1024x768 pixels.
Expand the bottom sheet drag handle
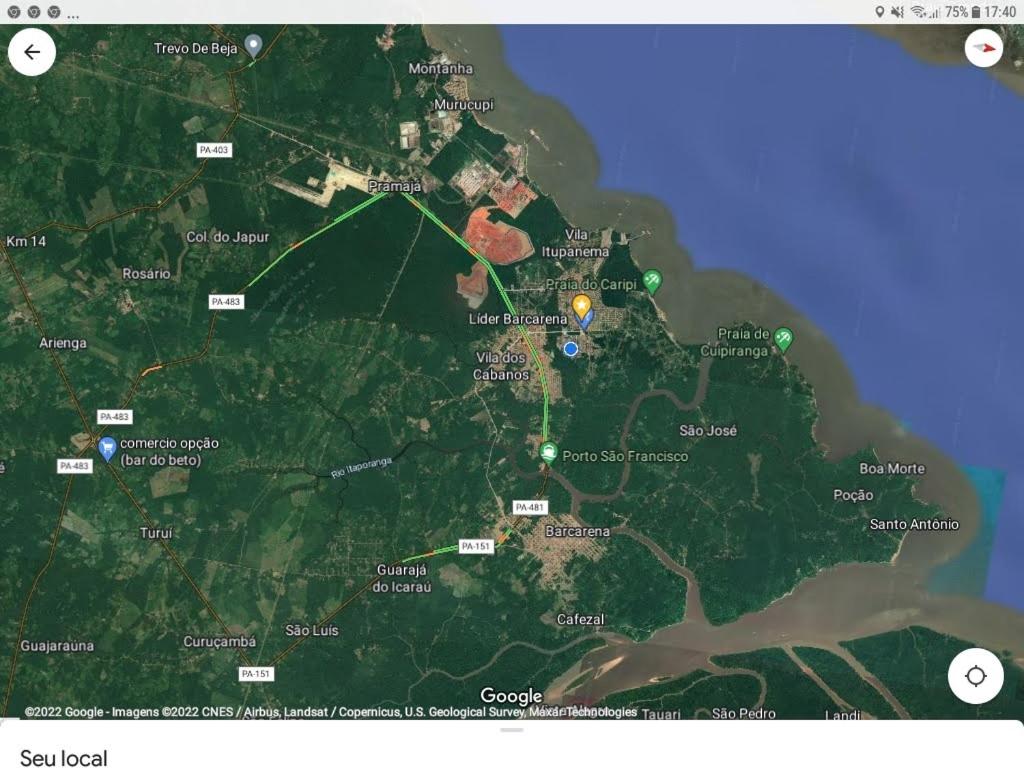click(512, 730)
